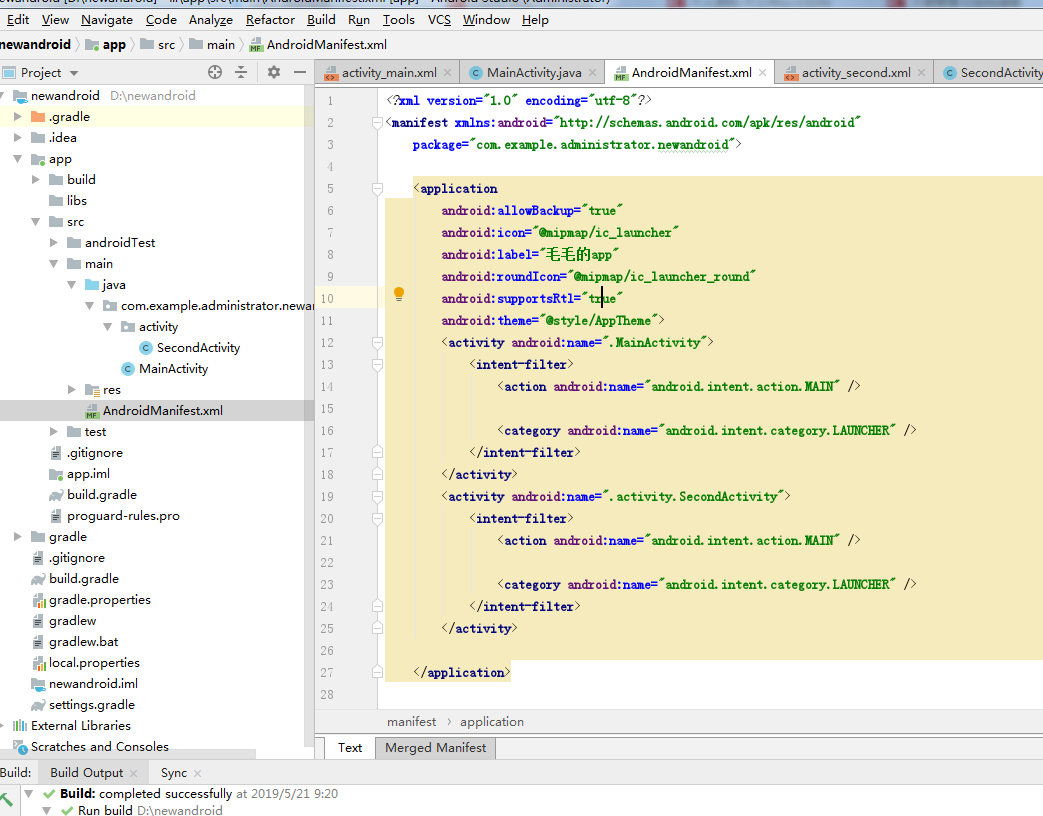Image resolution: width=1043 pixels, height=816 pixels.
Task: Click the locate/scroll from source target icon
Action: [x=214, y=72]
